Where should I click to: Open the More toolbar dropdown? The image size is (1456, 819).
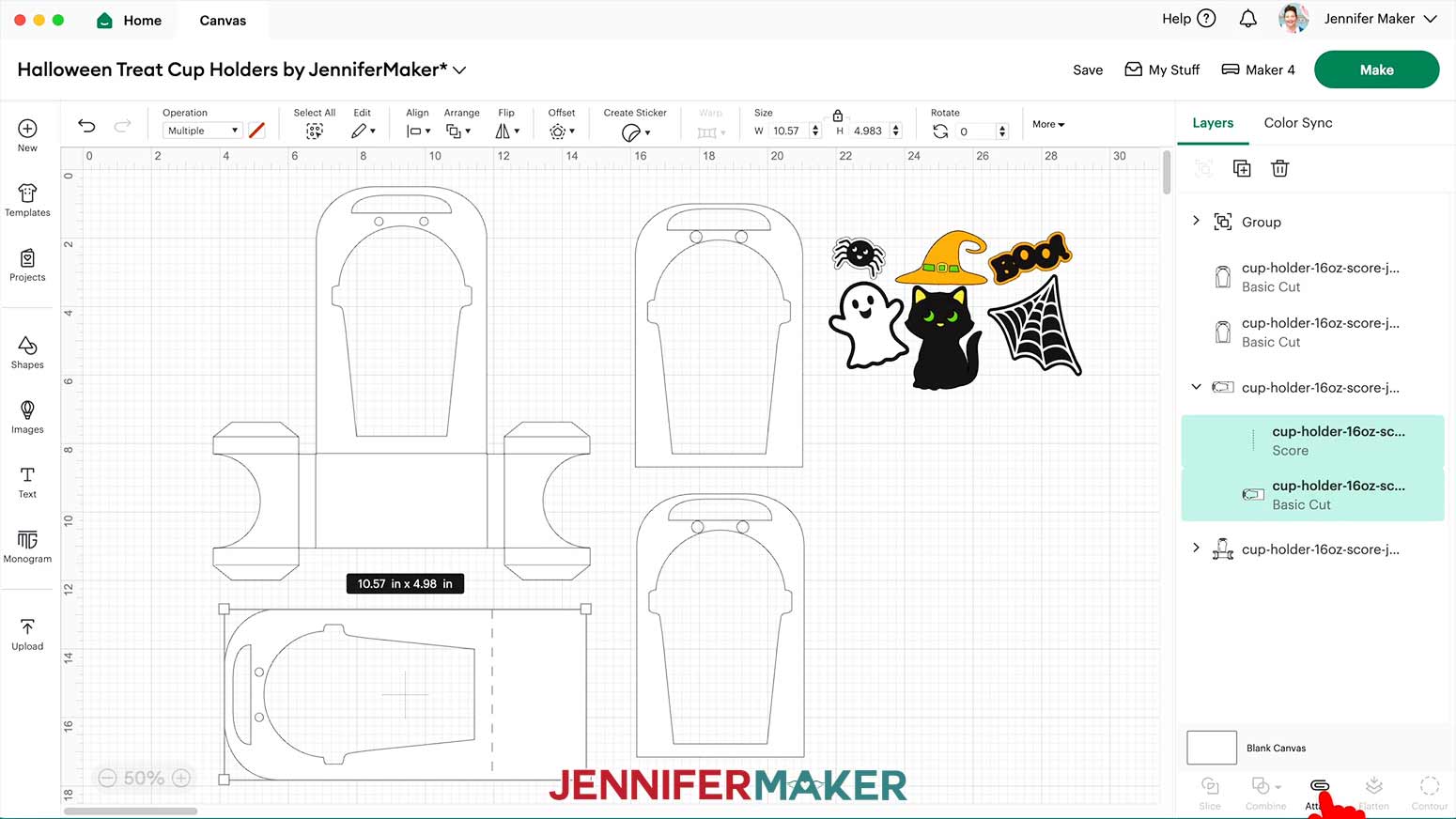pos(1048,124)
